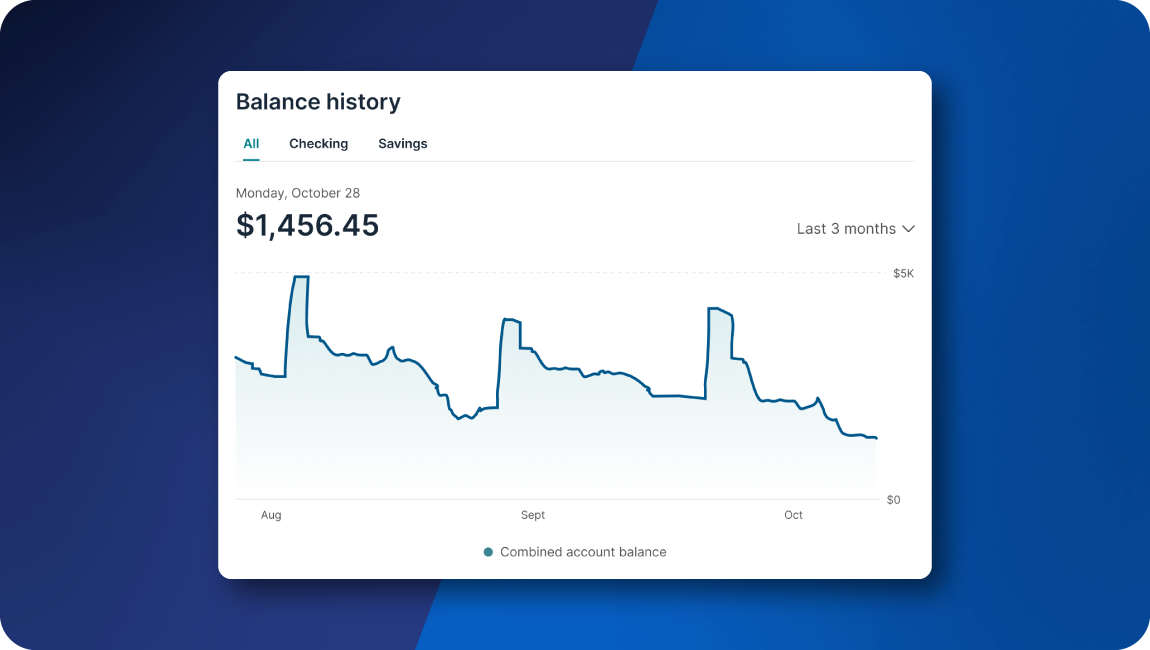The height and width of the screenshot is (650, 1150).
Task: Click the $5K axis label
Action: tap(903, 272)
